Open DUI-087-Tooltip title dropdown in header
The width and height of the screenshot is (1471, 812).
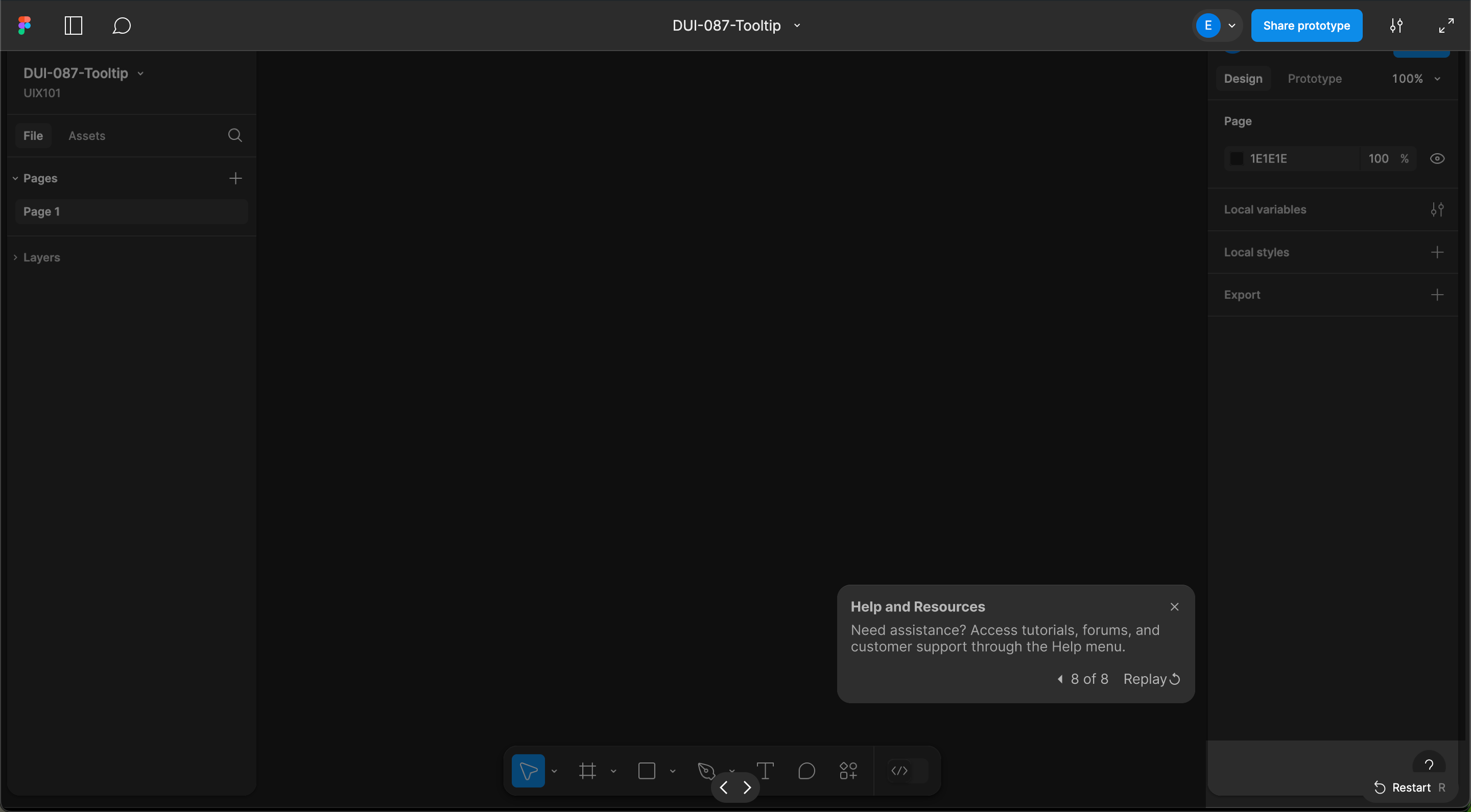[797, 25]
